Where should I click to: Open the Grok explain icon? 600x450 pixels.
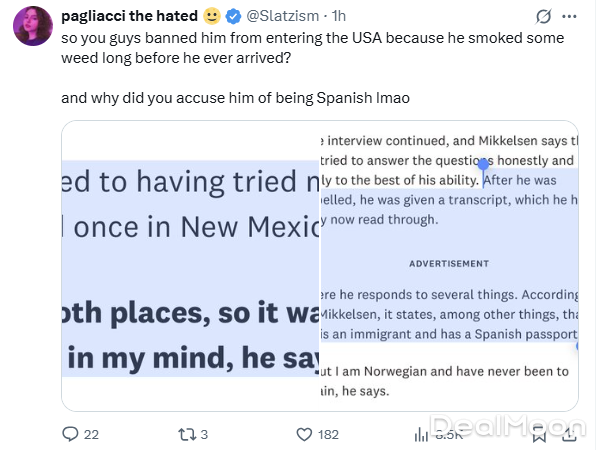(545, 16)
